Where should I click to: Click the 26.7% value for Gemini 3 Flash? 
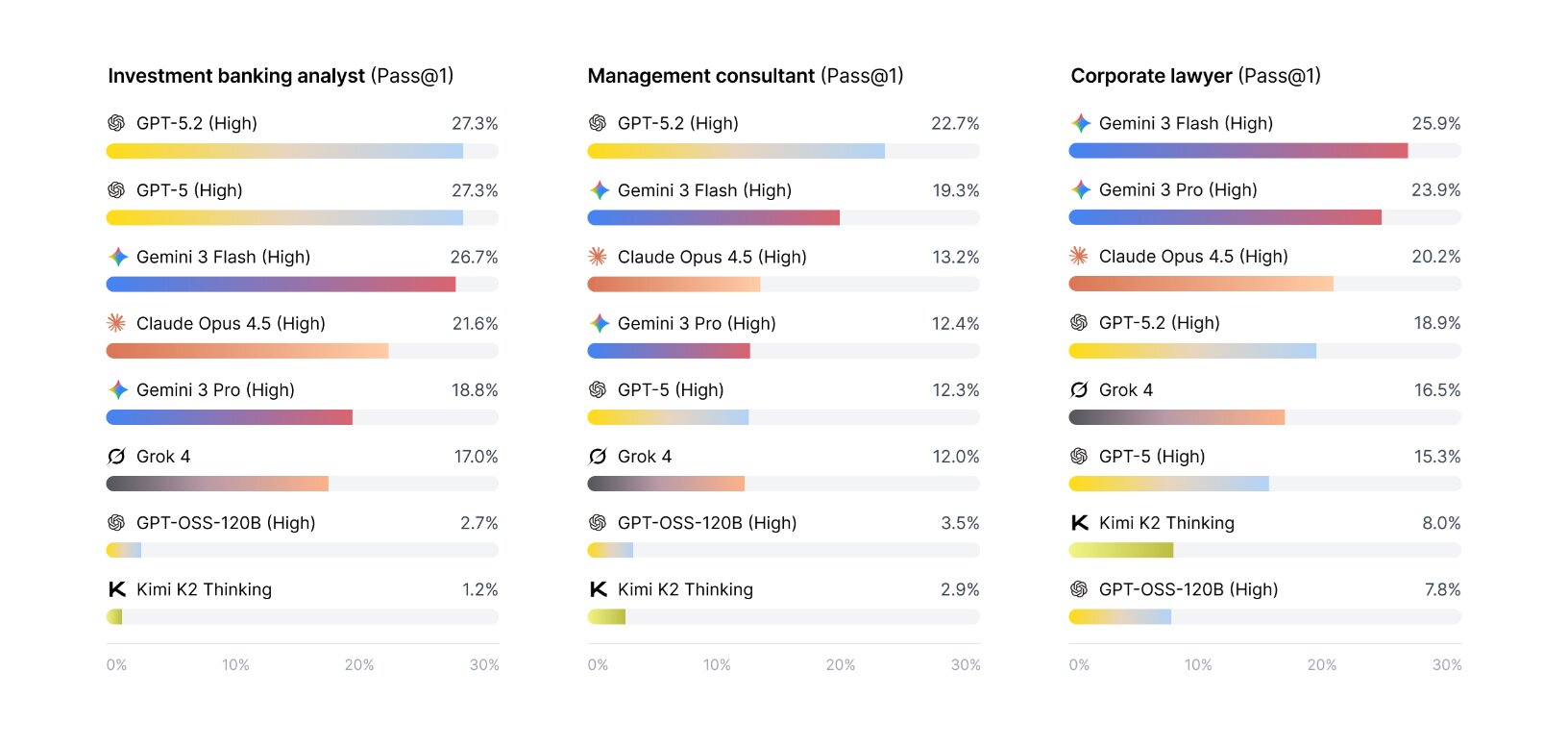[474, 258]
